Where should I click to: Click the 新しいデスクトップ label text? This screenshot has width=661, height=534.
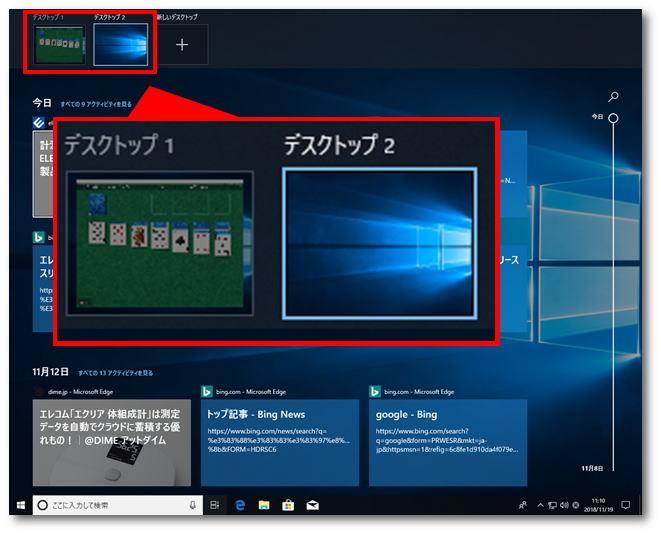[x=177, y=17]
